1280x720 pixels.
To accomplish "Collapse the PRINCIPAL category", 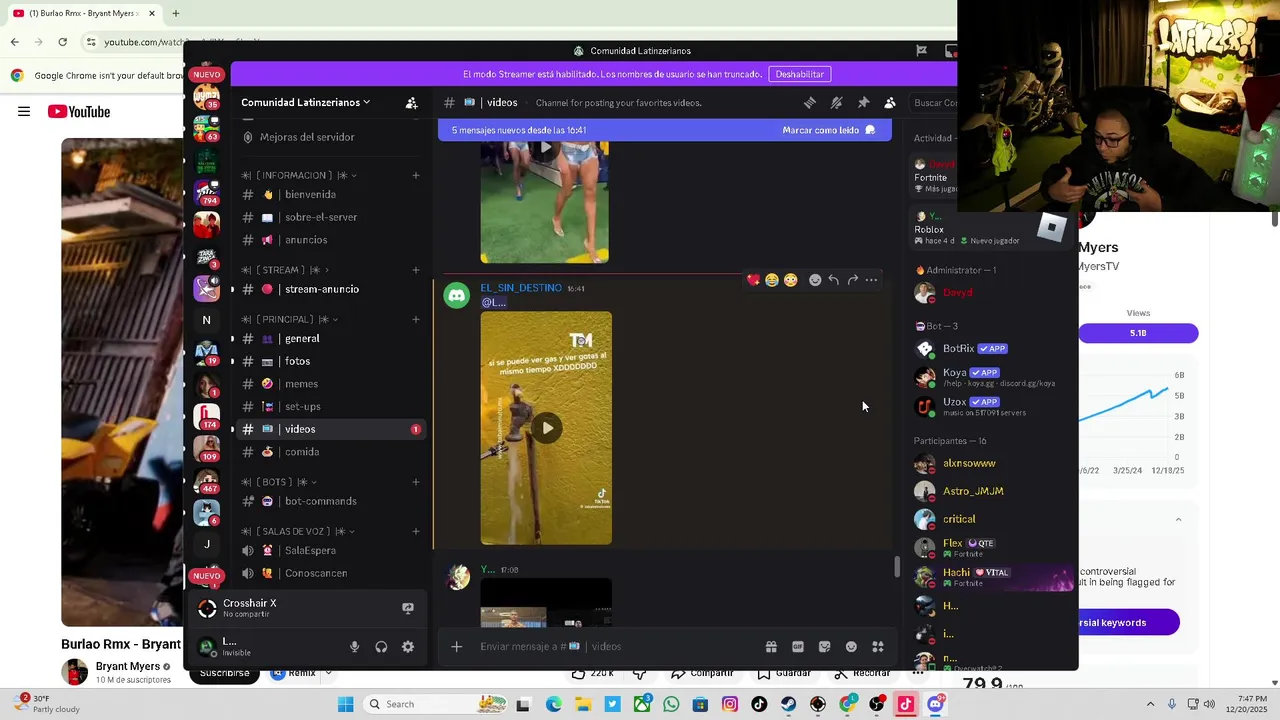I will tap(290, 319).
